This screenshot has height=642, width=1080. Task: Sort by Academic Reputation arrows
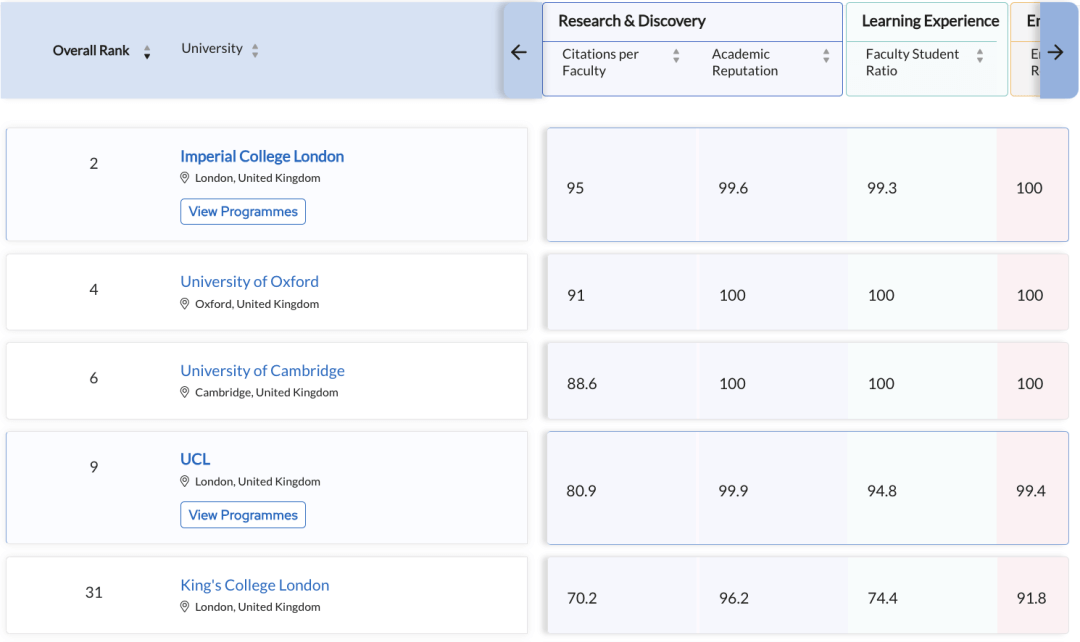826,57
